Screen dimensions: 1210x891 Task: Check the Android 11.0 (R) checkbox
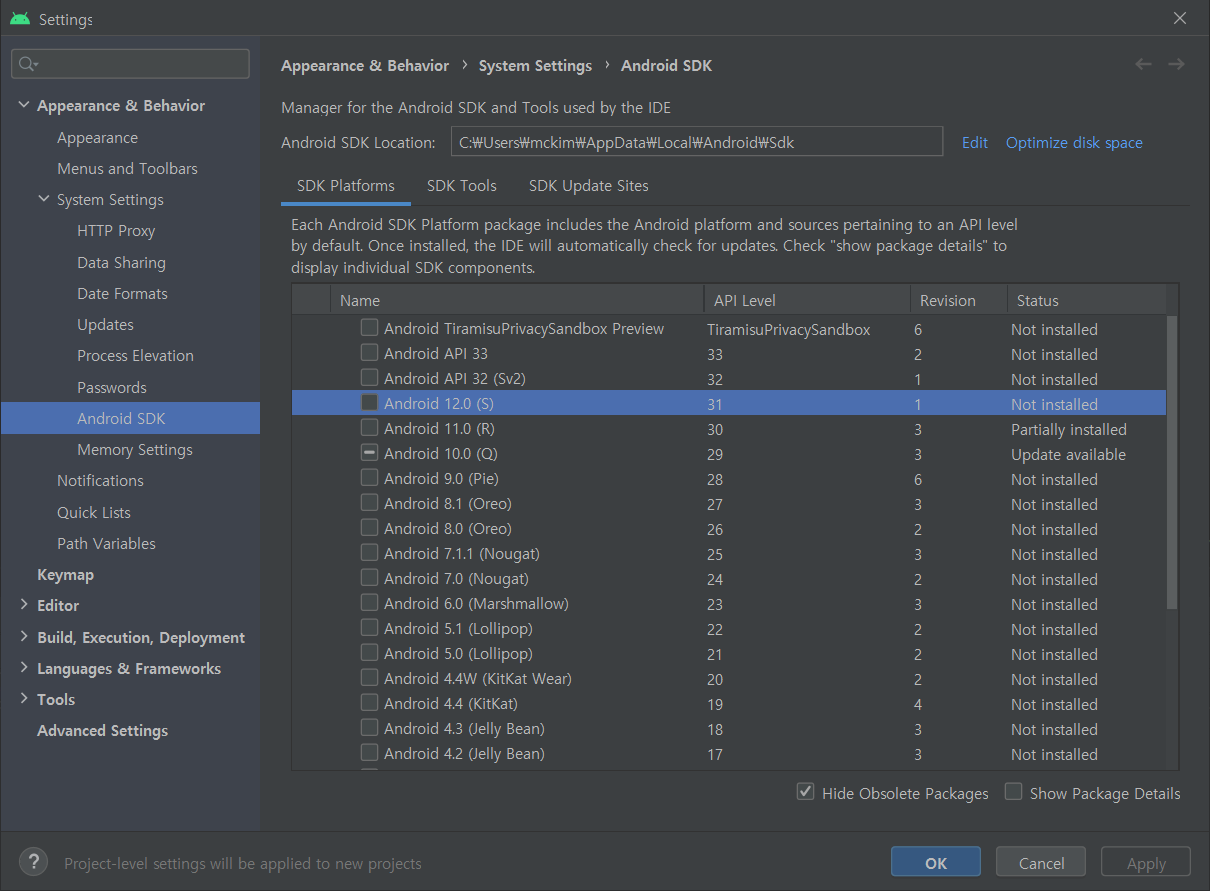click(370, 427)
